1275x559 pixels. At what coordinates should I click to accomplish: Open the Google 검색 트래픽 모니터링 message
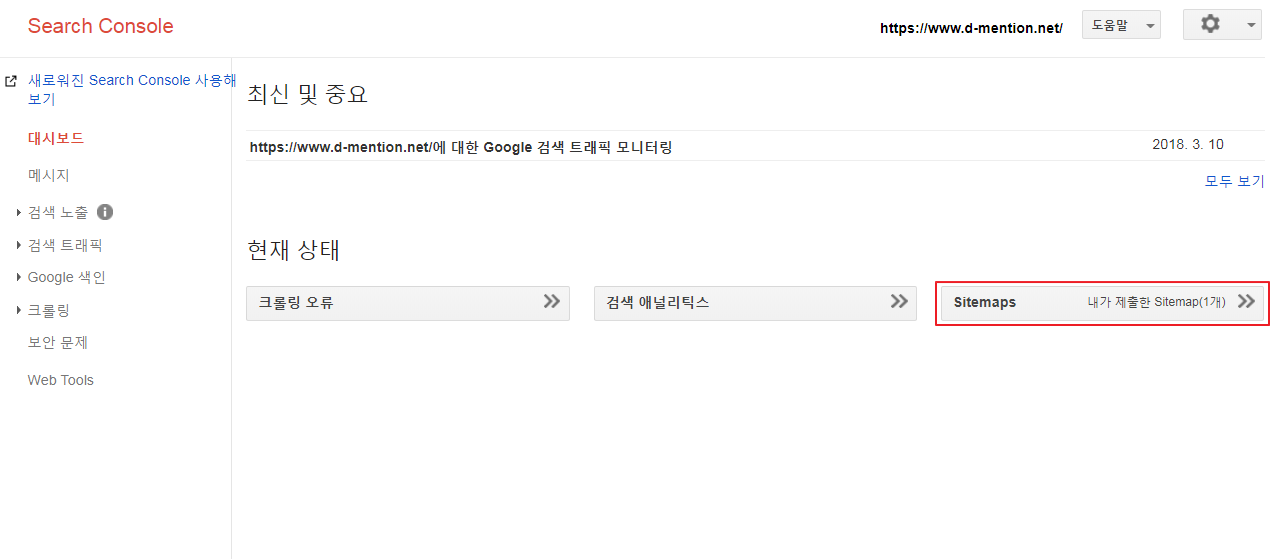pos(461,147)
